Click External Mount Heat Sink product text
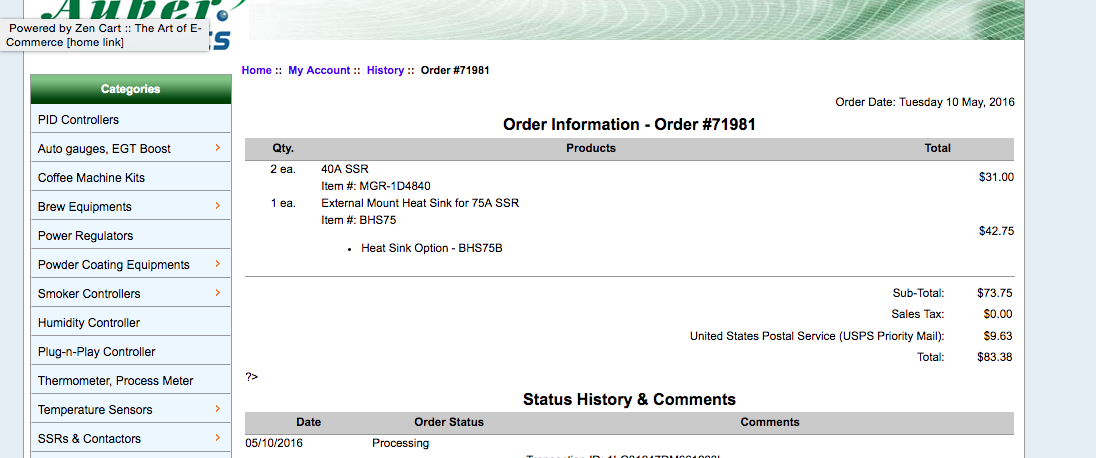Viewport: 1096px width, 458px height. coord(420,203)
